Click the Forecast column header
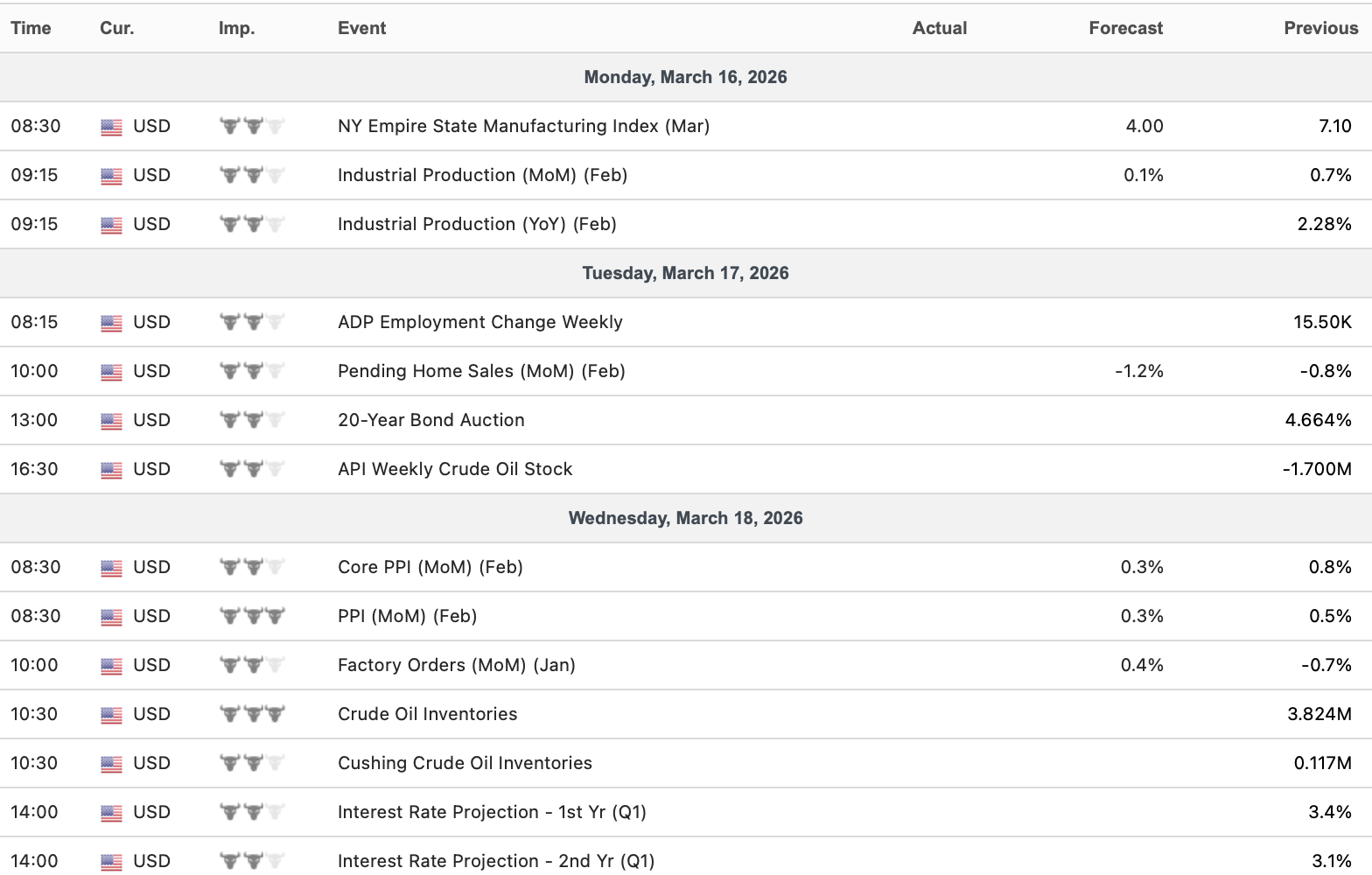 [1125, 28]
